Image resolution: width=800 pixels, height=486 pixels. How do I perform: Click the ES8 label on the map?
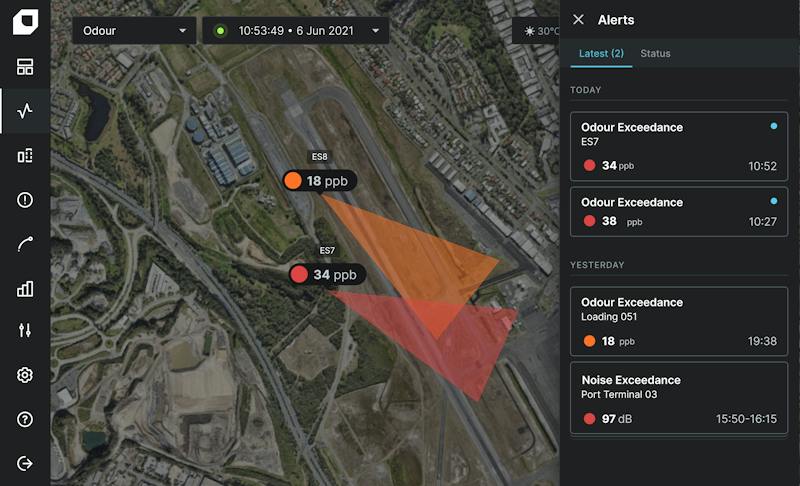pos(319,157)
